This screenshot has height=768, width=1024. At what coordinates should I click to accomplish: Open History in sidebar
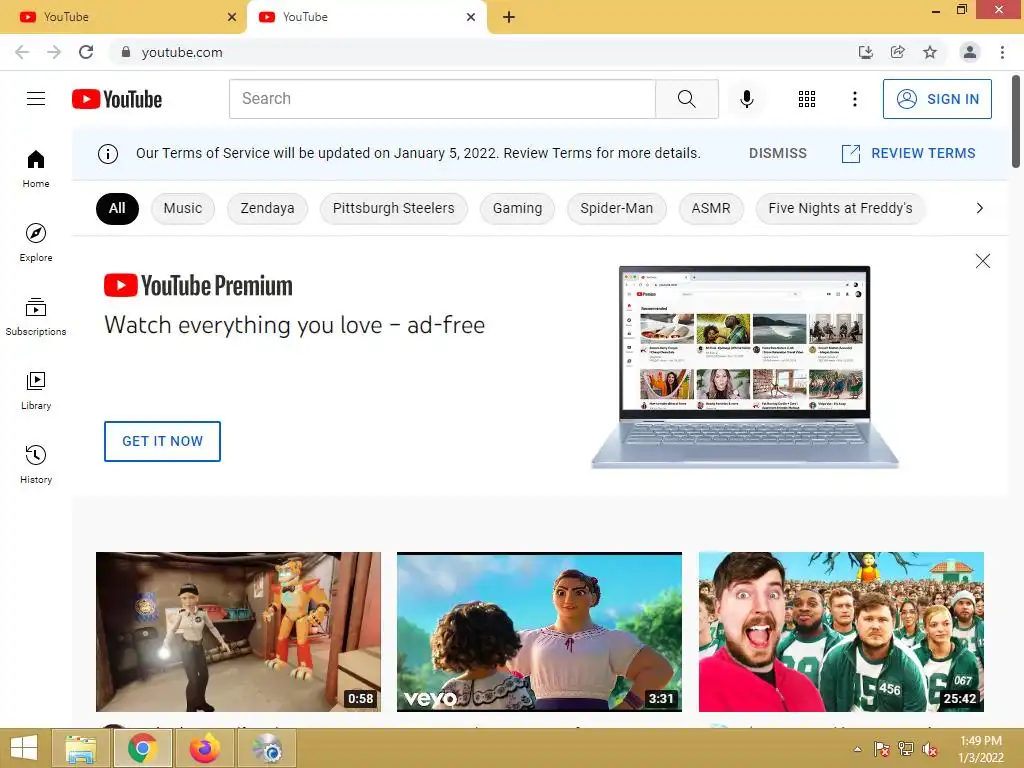coord(36,464)
